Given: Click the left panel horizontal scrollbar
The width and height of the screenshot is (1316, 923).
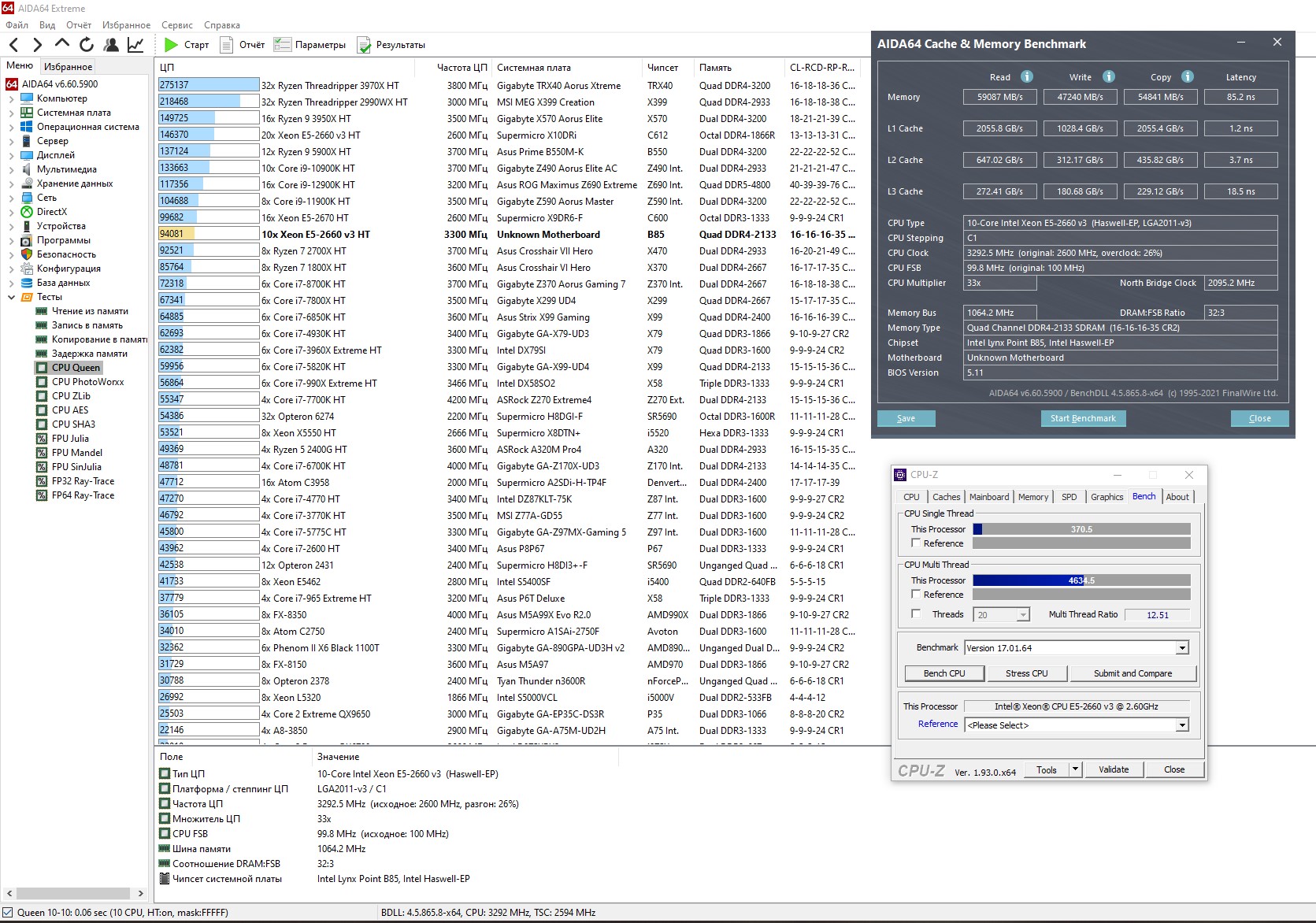Looking at the screenshot, I should coord(73,893).
